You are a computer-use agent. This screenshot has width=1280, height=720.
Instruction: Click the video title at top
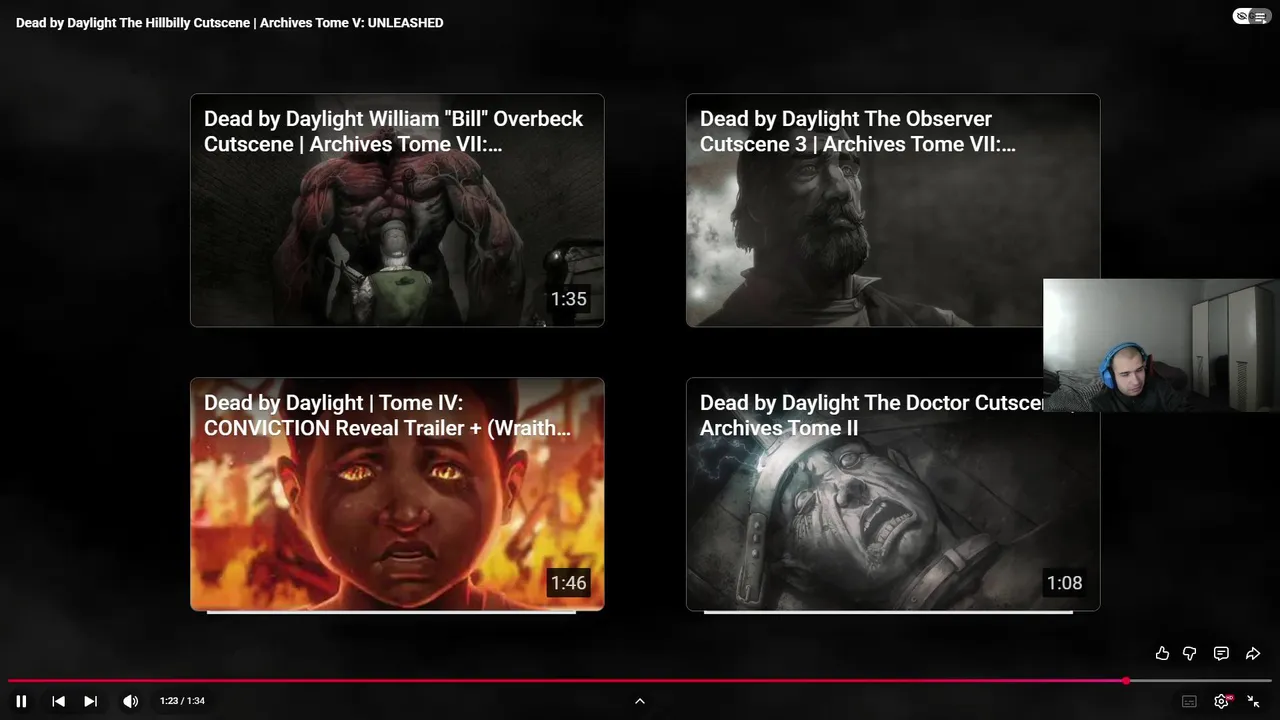coord(229,22)
